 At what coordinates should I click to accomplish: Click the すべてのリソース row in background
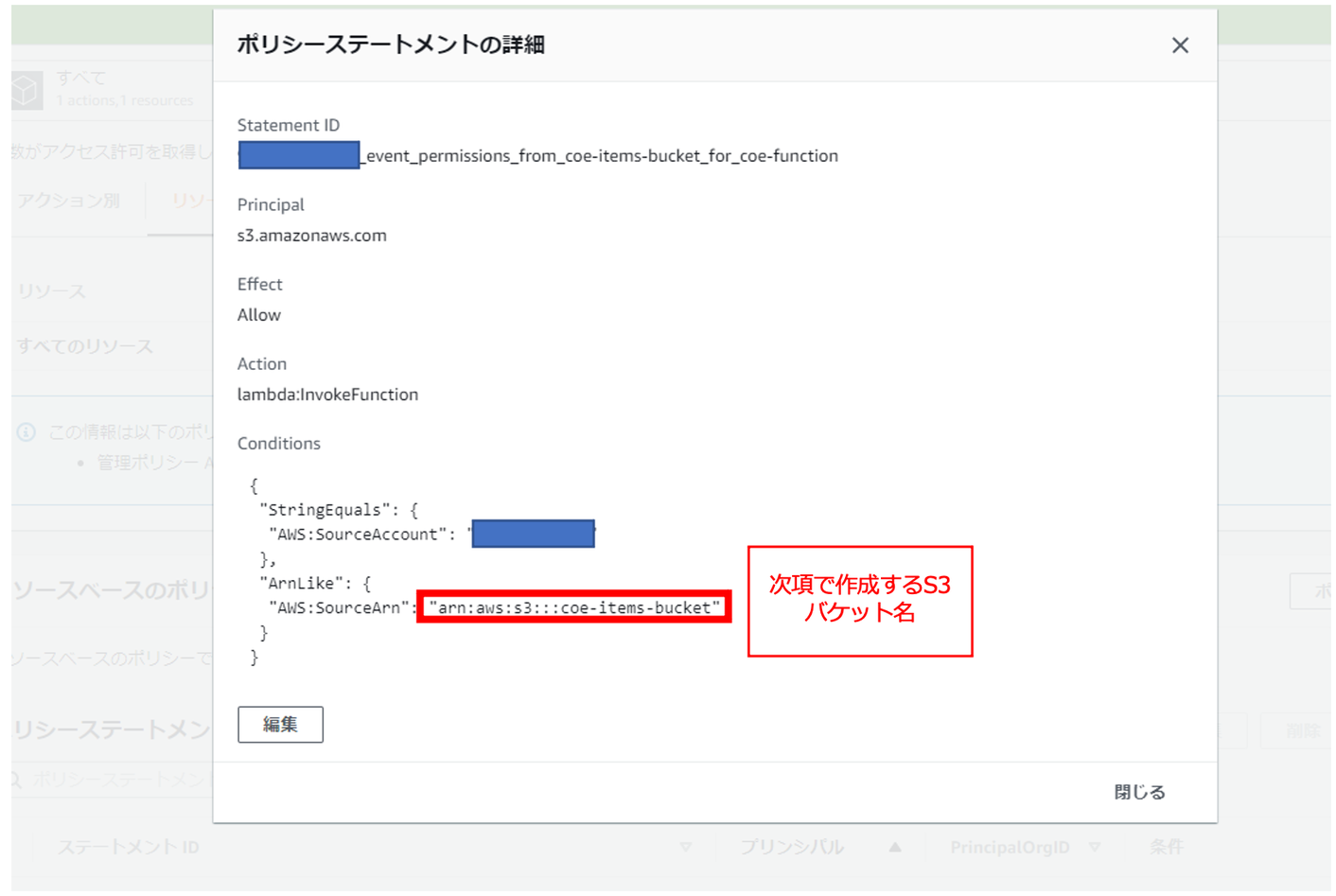(85, 346)
